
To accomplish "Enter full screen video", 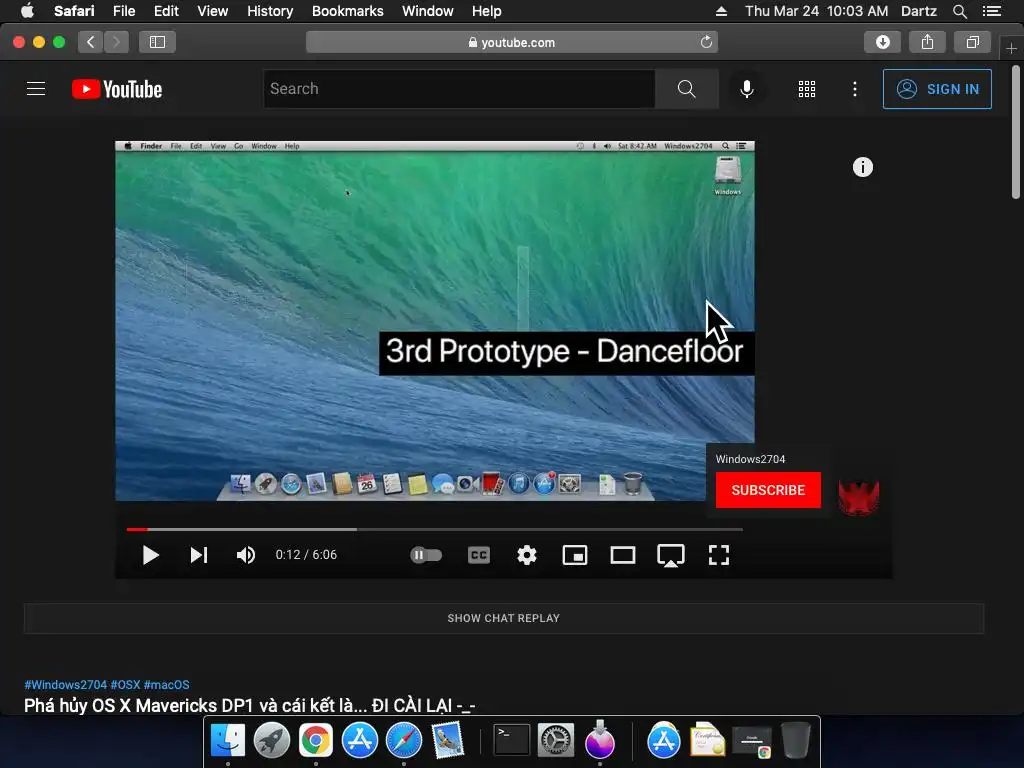I will 718,555.
